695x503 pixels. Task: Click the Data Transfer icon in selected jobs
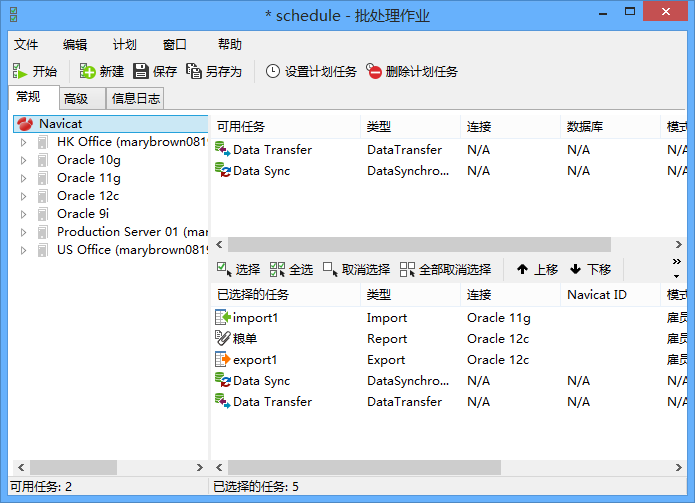click(223, 401)
